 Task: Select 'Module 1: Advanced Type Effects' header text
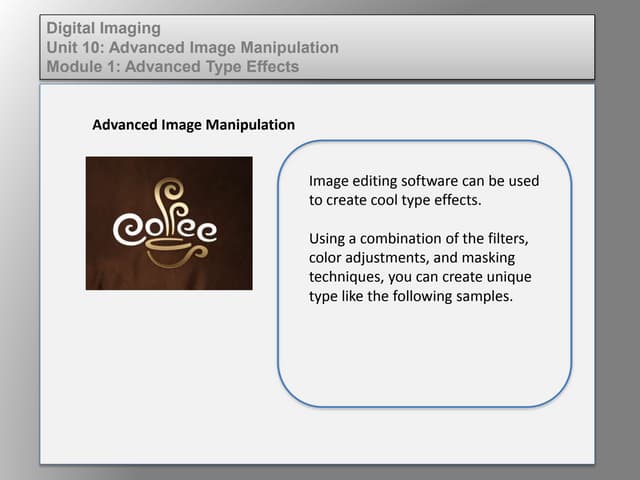point(172,67)
